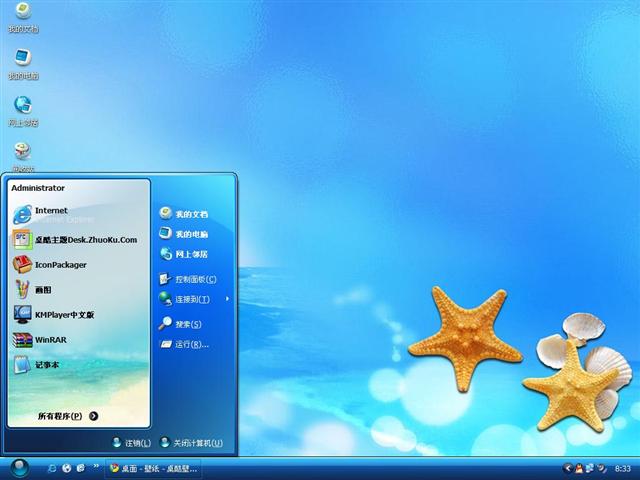This screenshot has width=640, height=480.
Task: Switch to 桌面 - 壁纸 taskbar window
Action: point(153,469)
